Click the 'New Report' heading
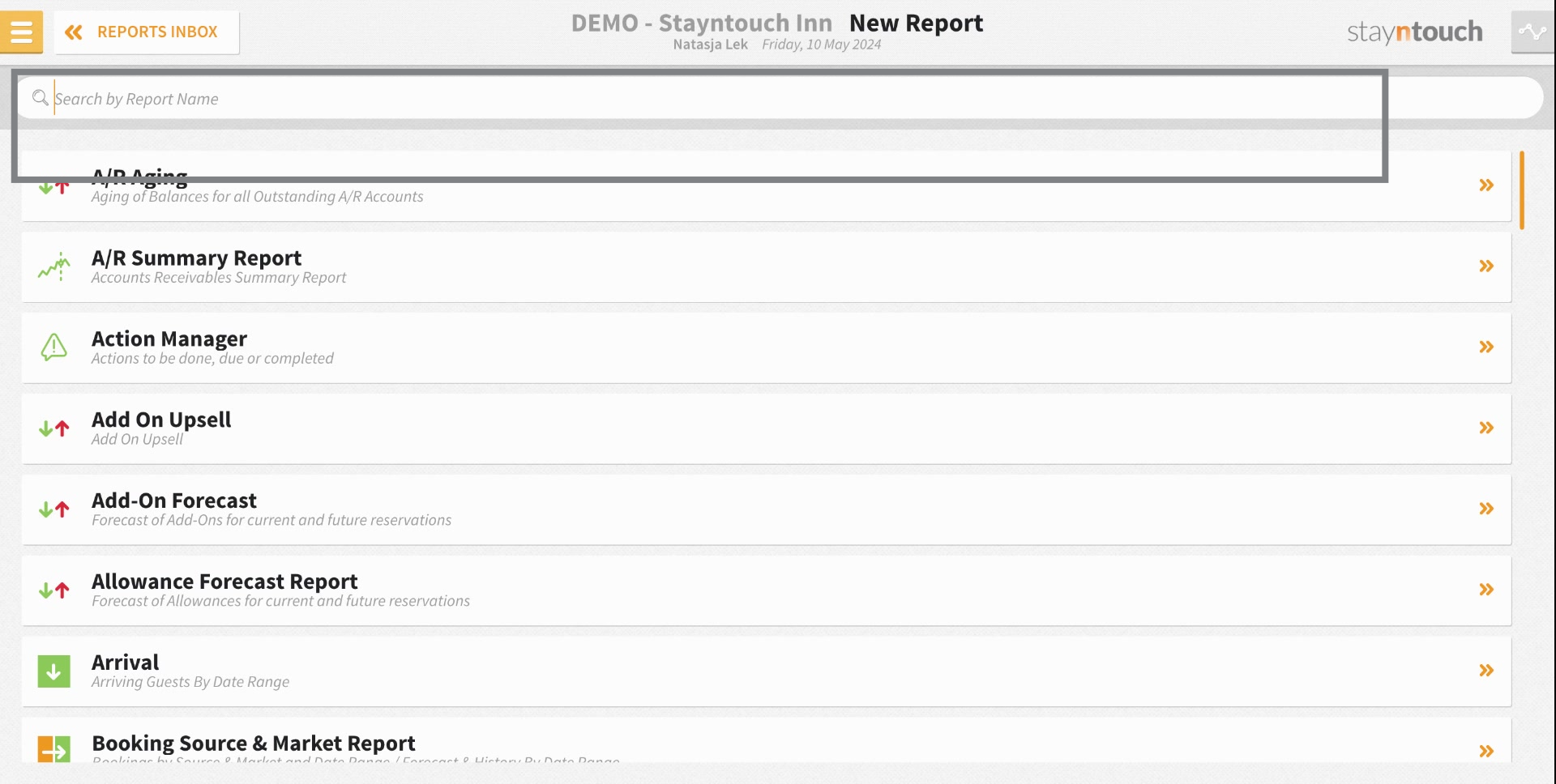The height and width of the screenshot is (784, 1556). 916,23
